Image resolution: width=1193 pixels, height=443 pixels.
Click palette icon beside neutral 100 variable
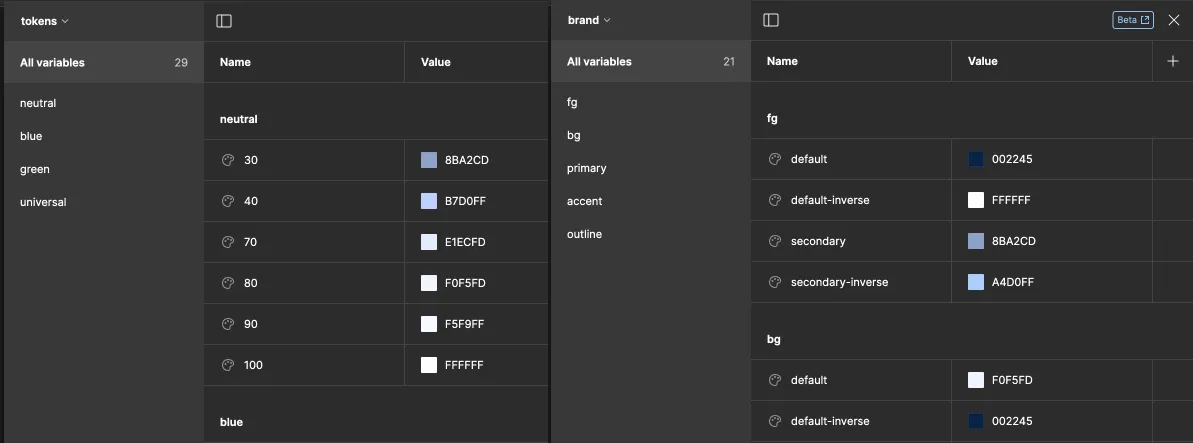pyautogui.click(x=228, y=365)
